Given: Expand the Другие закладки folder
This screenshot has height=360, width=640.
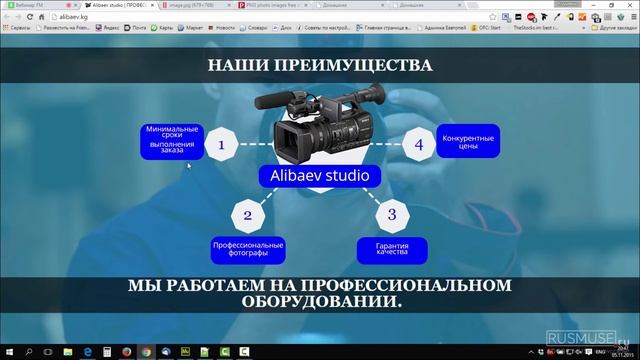Looking at the screenshot, I should point(614,28).
